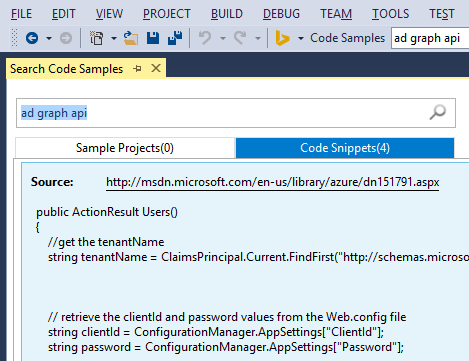Click the magnifying glass search icon
This screenshot has height=361, width=469.
tap(438, 112)
